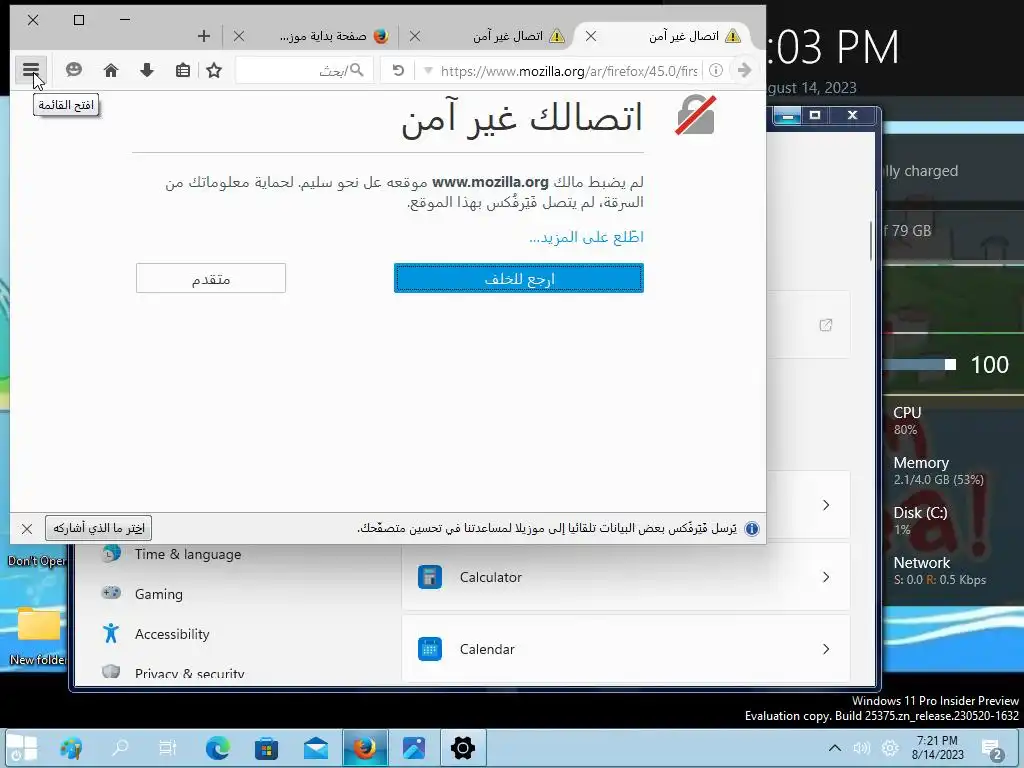
Task: Open the Learn more link
Action: pyautogui.click(x=586, y=237)
